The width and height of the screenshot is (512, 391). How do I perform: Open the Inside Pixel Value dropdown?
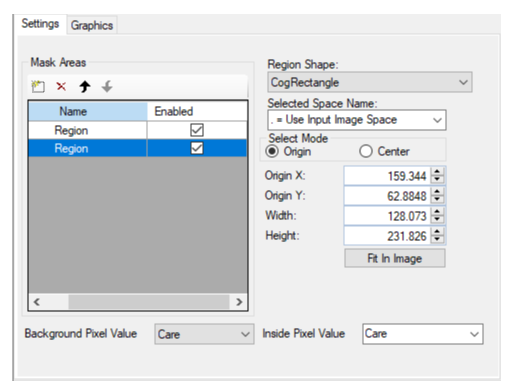click(423, 334)
